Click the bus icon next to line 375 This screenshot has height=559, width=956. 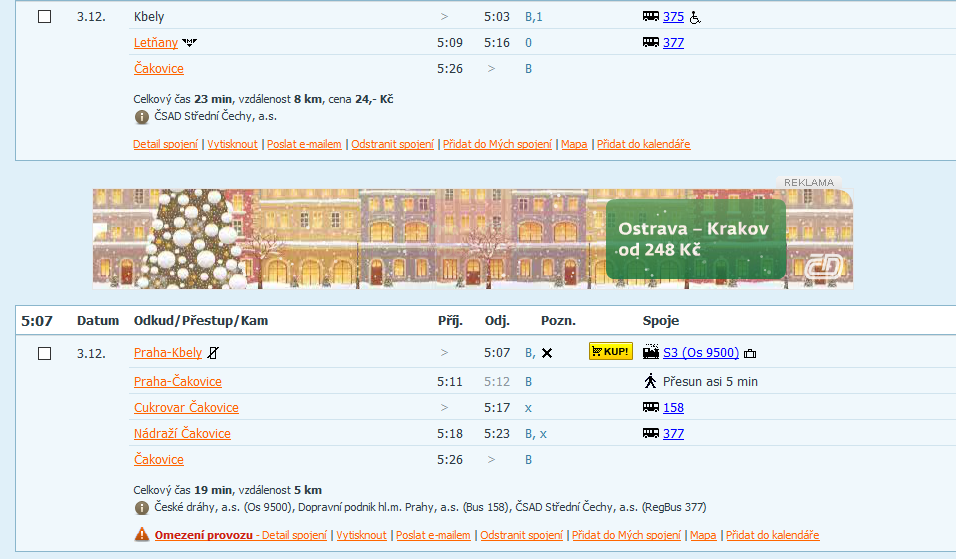click(x=651, y=16)
